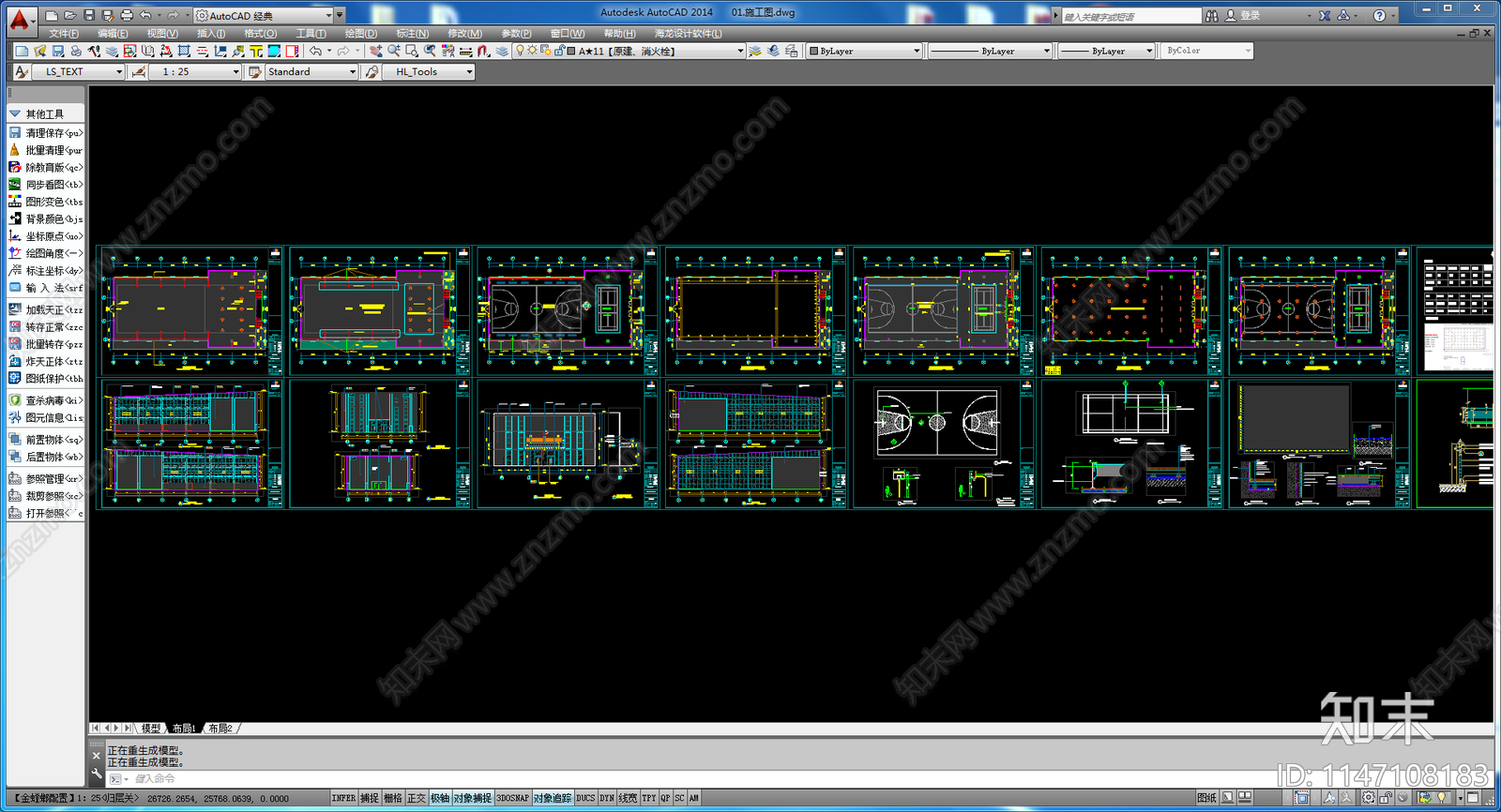
Task: Open the 修改(M) menu
Action: [x=464, y=34]
